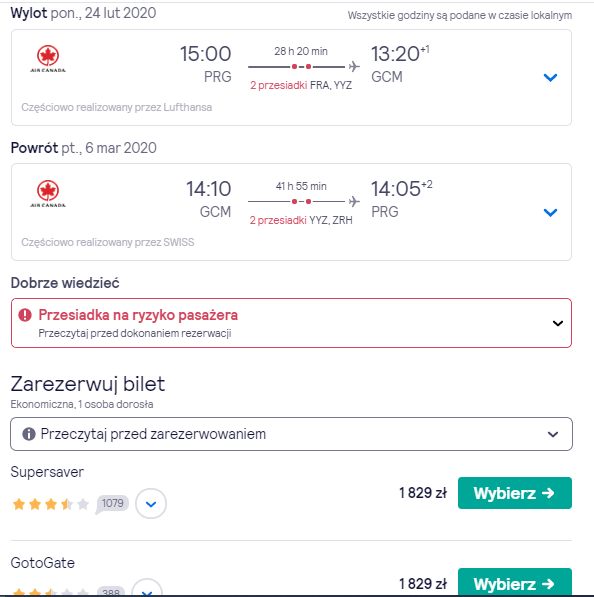Click the outbound 15:00 PRG flight card
Viewport: 594px width, 597px height.
coord(291,77)
